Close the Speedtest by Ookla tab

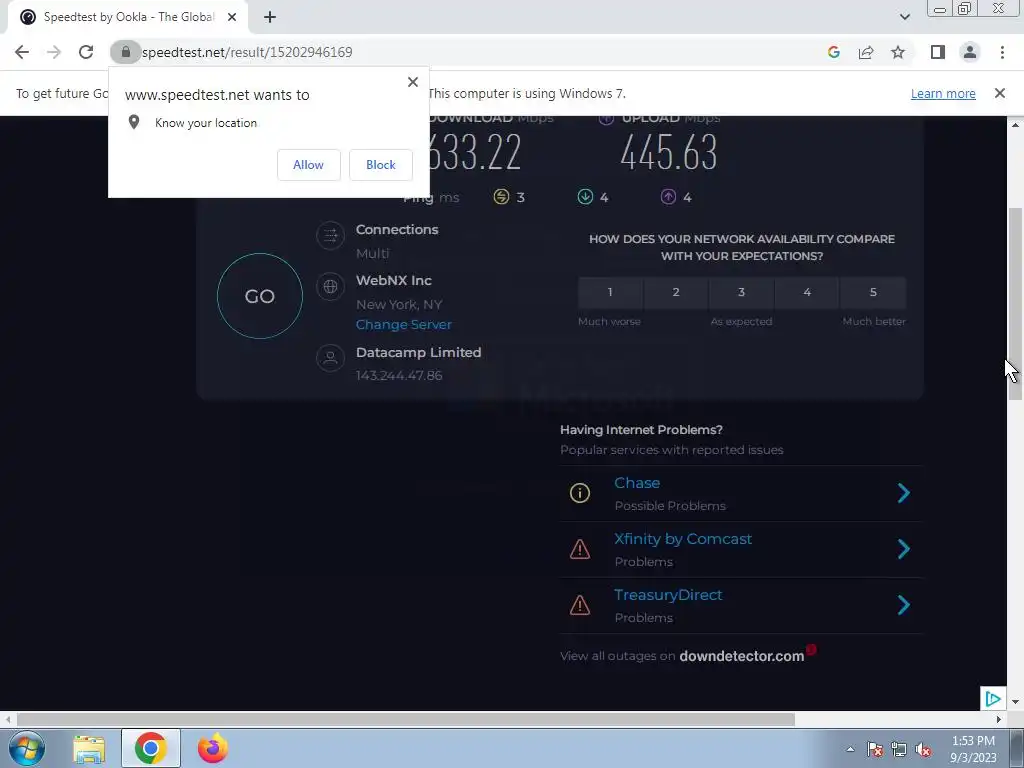point(232,17)
